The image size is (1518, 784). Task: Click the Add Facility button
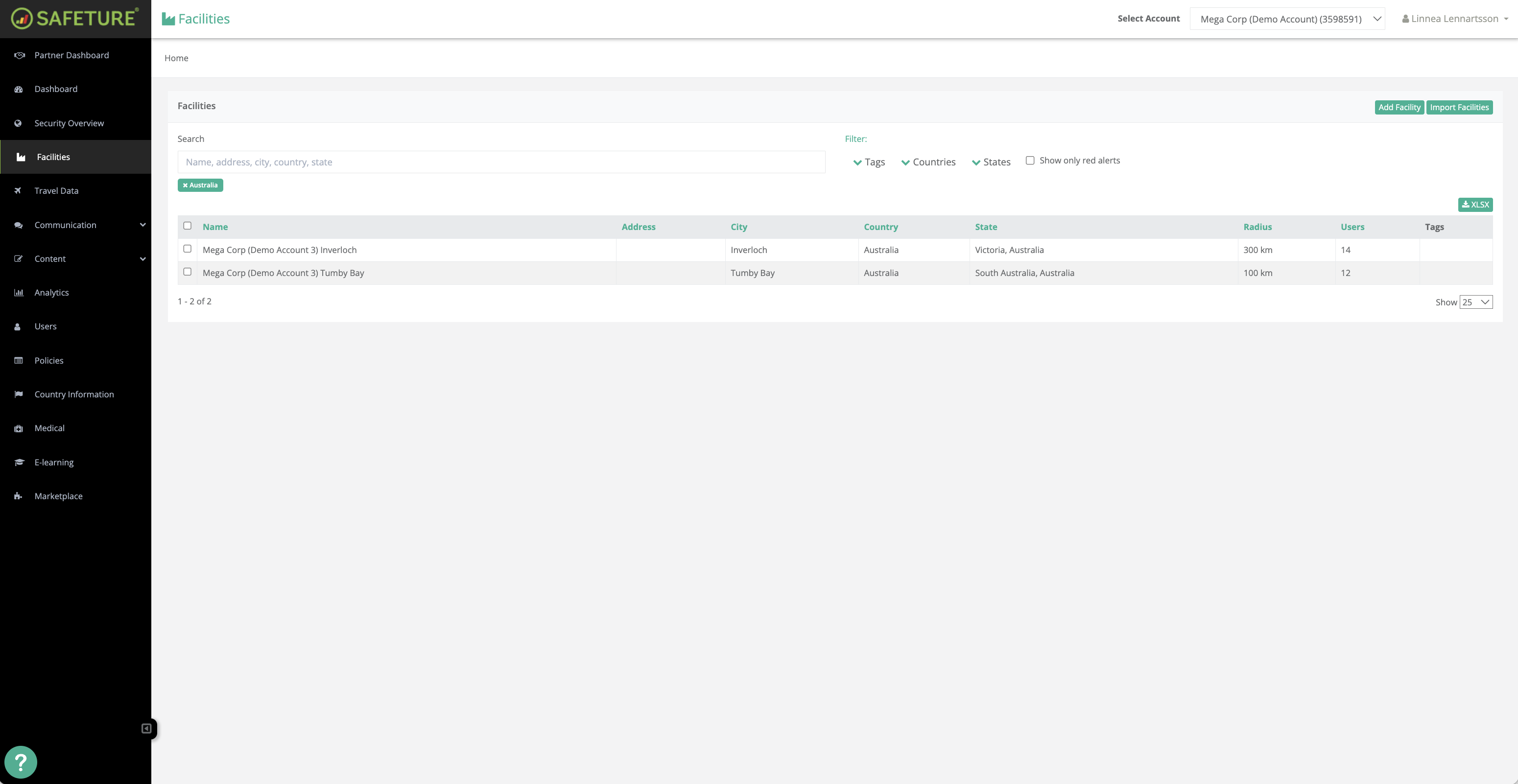click(x=1399, y=107)
